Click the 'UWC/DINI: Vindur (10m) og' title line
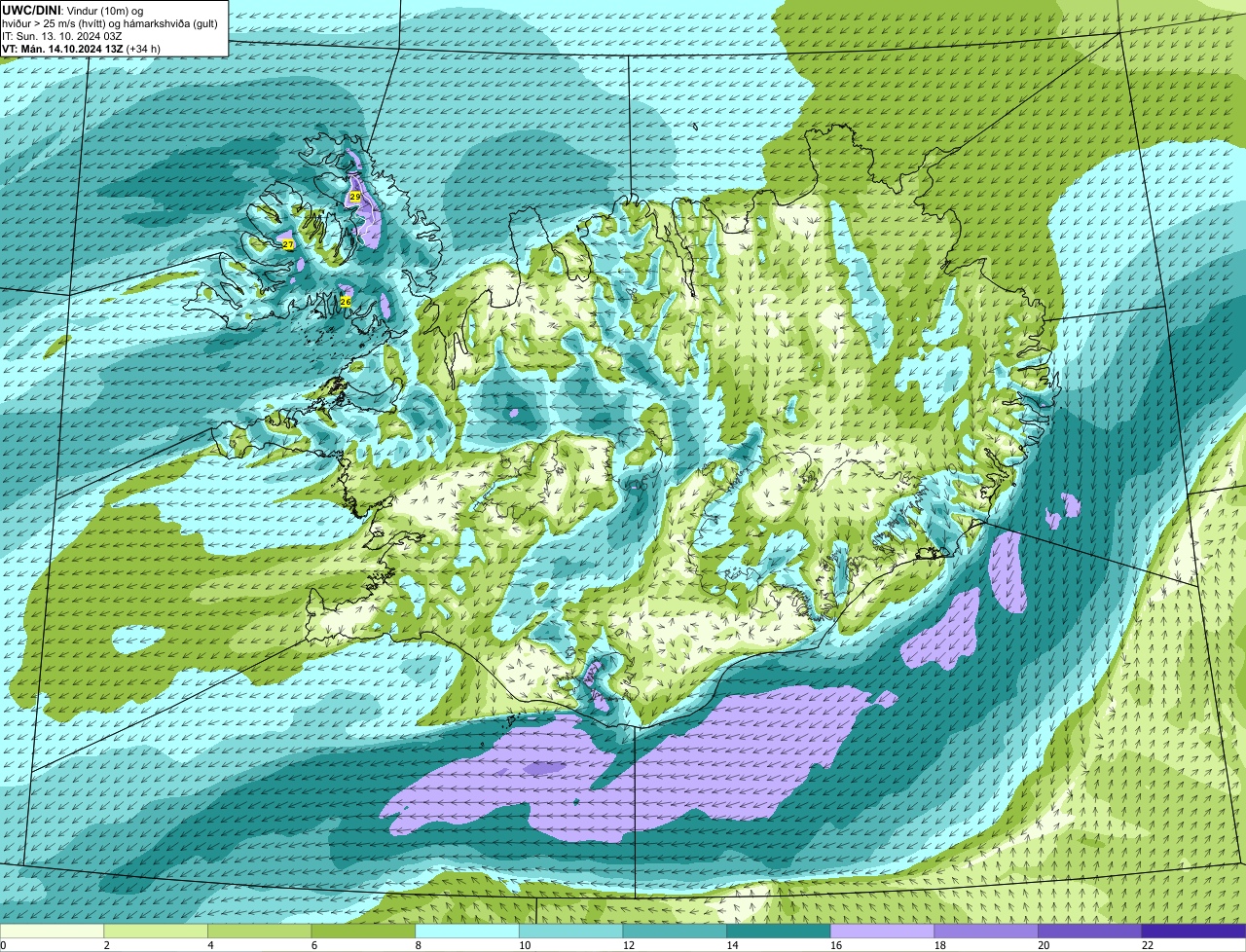 coord(73,10)
